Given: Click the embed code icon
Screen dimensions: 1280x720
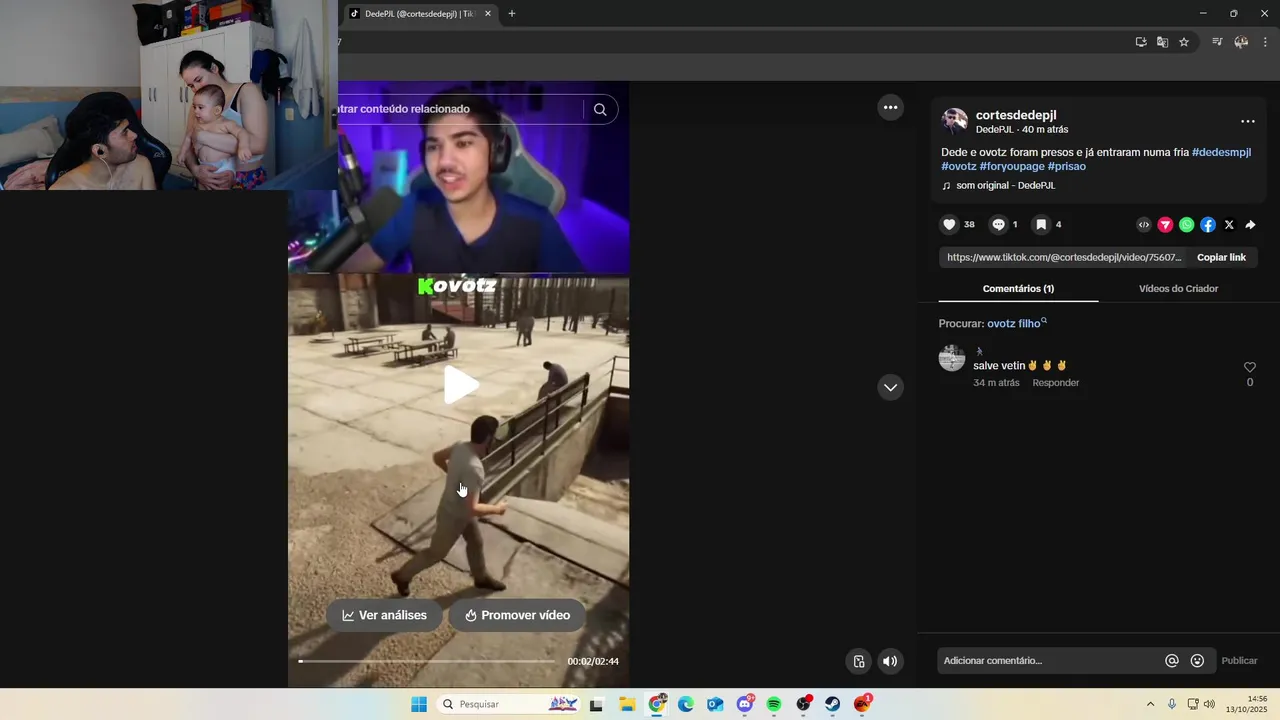Looking at the screenshot, I should pyautogui.click(x=1144, y=225).
